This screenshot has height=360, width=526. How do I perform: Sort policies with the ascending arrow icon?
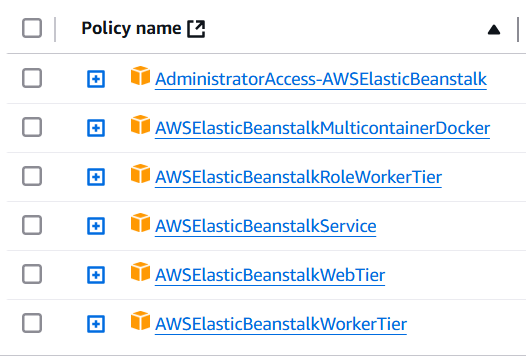click(x=494, y=30)
